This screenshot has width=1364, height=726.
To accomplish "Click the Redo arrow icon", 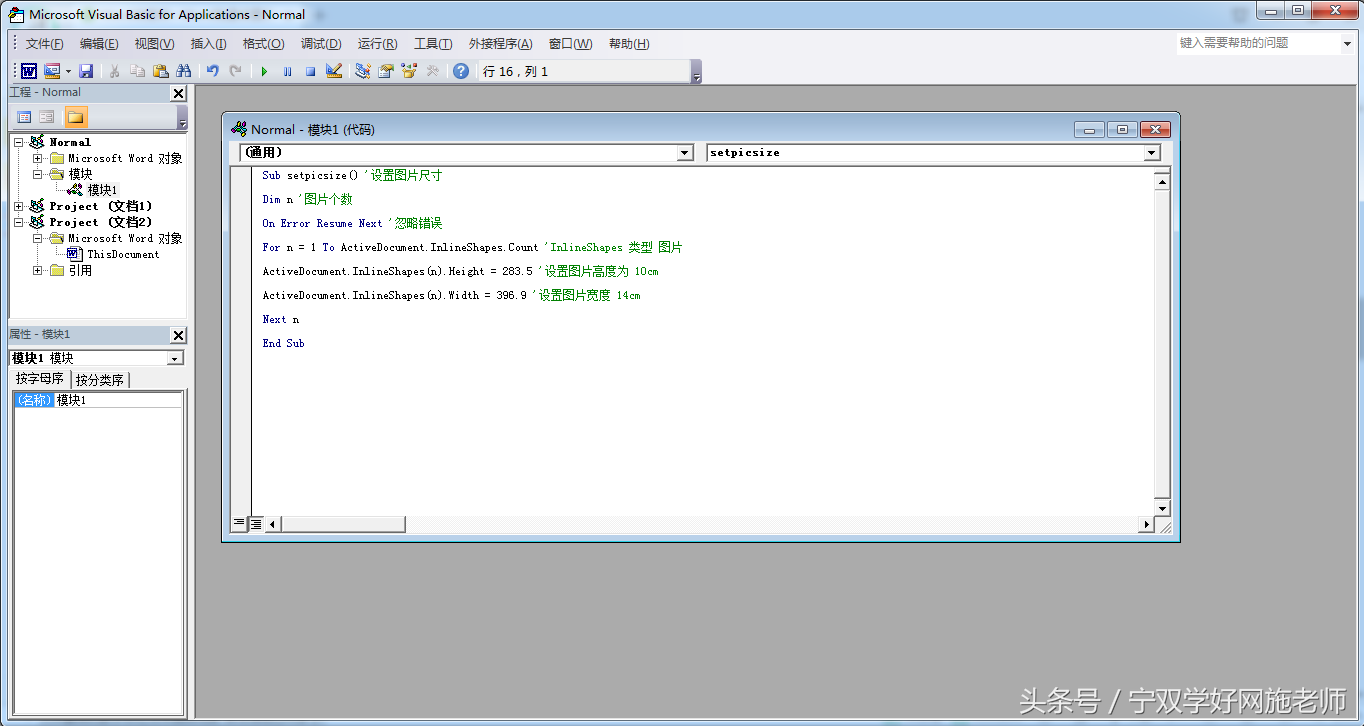I will tap(235, 71).
